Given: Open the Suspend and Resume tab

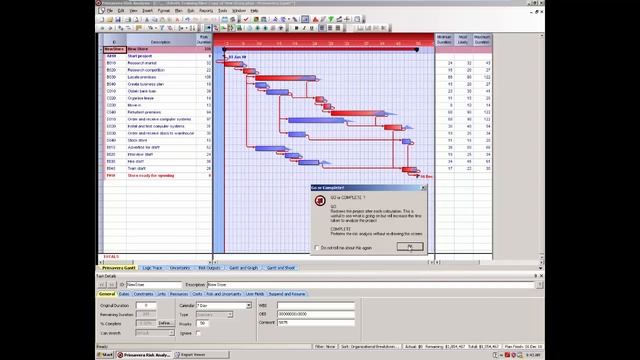Looking at the screenshot, I should [x=287, y=294].
